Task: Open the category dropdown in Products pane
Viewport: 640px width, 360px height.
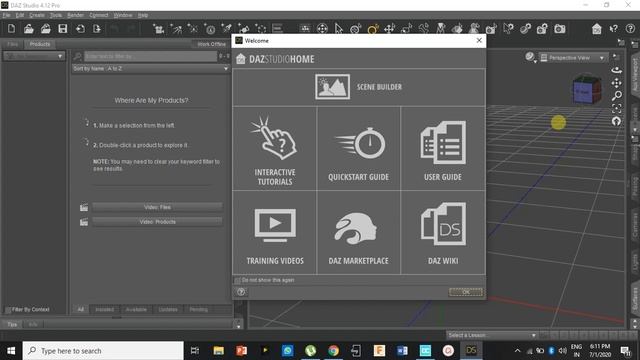Action: [x=33, y=56]
